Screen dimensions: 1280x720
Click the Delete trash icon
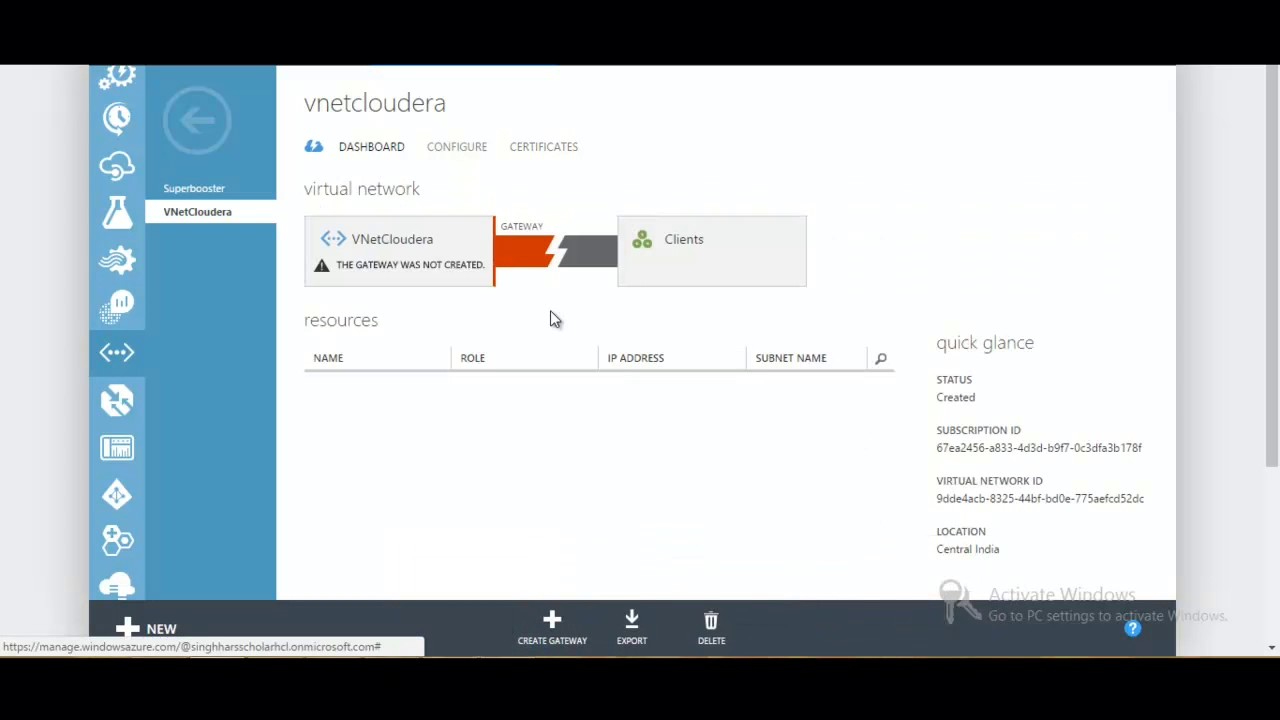pyautogui.click(x=711, y=620)
